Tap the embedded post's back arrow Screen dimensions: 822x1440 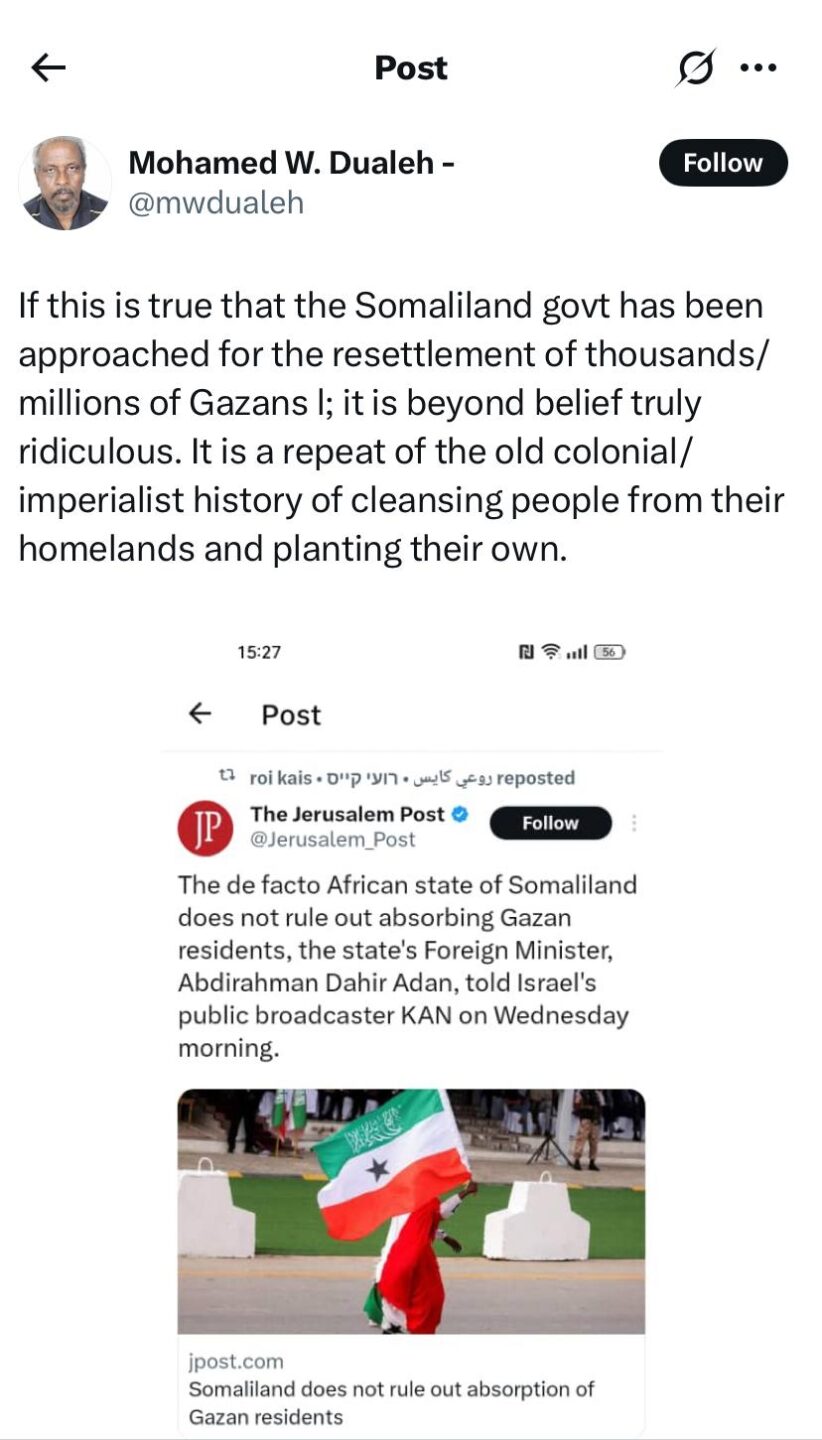pos(201,713)
